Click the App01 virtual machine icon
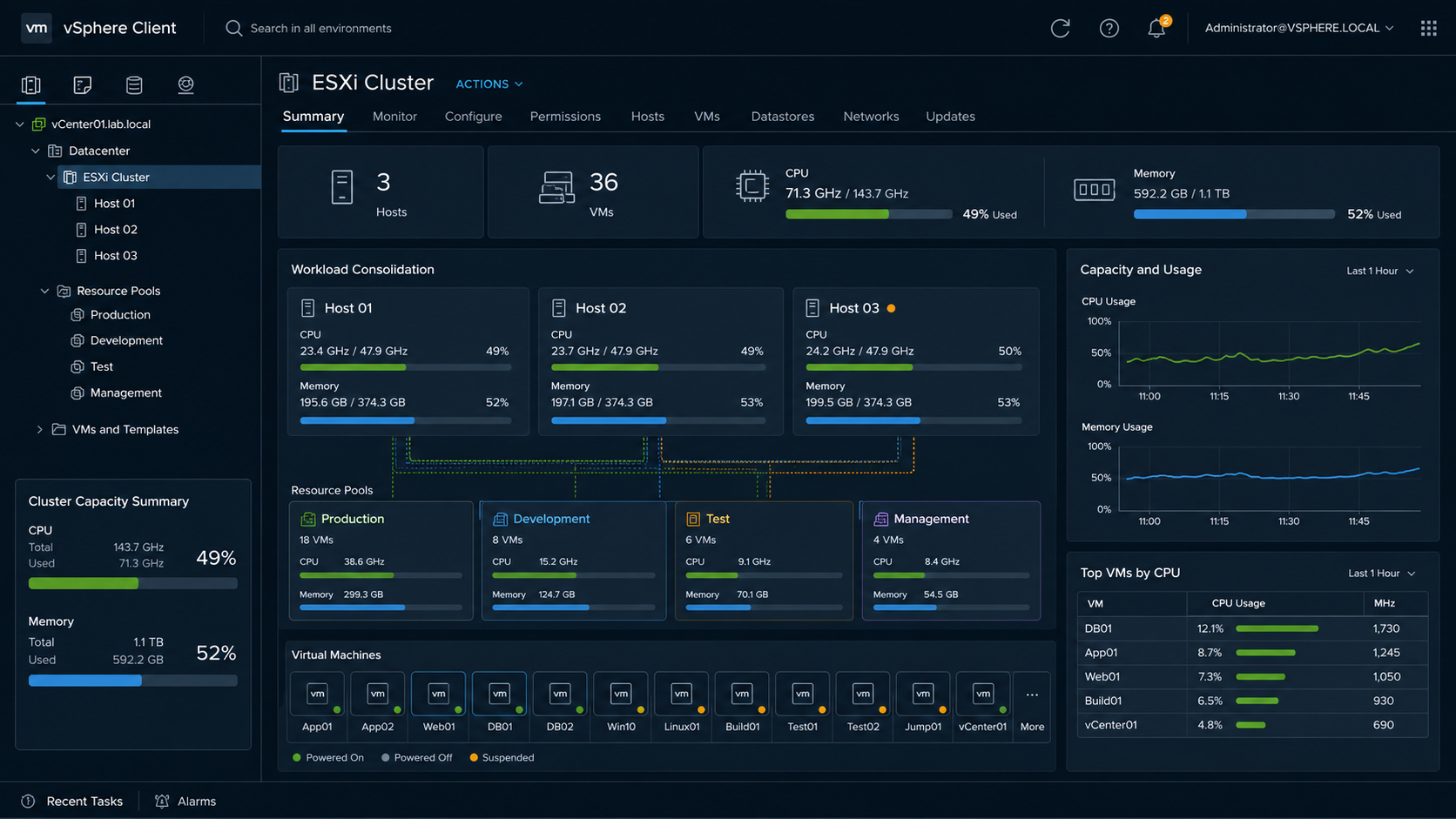This screenshot has height=819, width=1456. coord(317,694)
